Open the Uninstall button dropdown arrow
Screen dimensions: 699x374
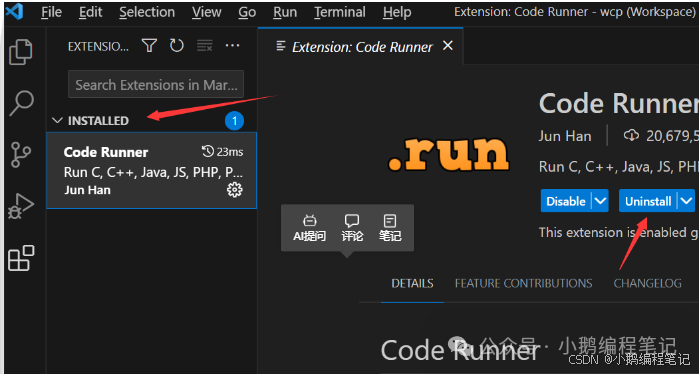[x=686, y=201]
